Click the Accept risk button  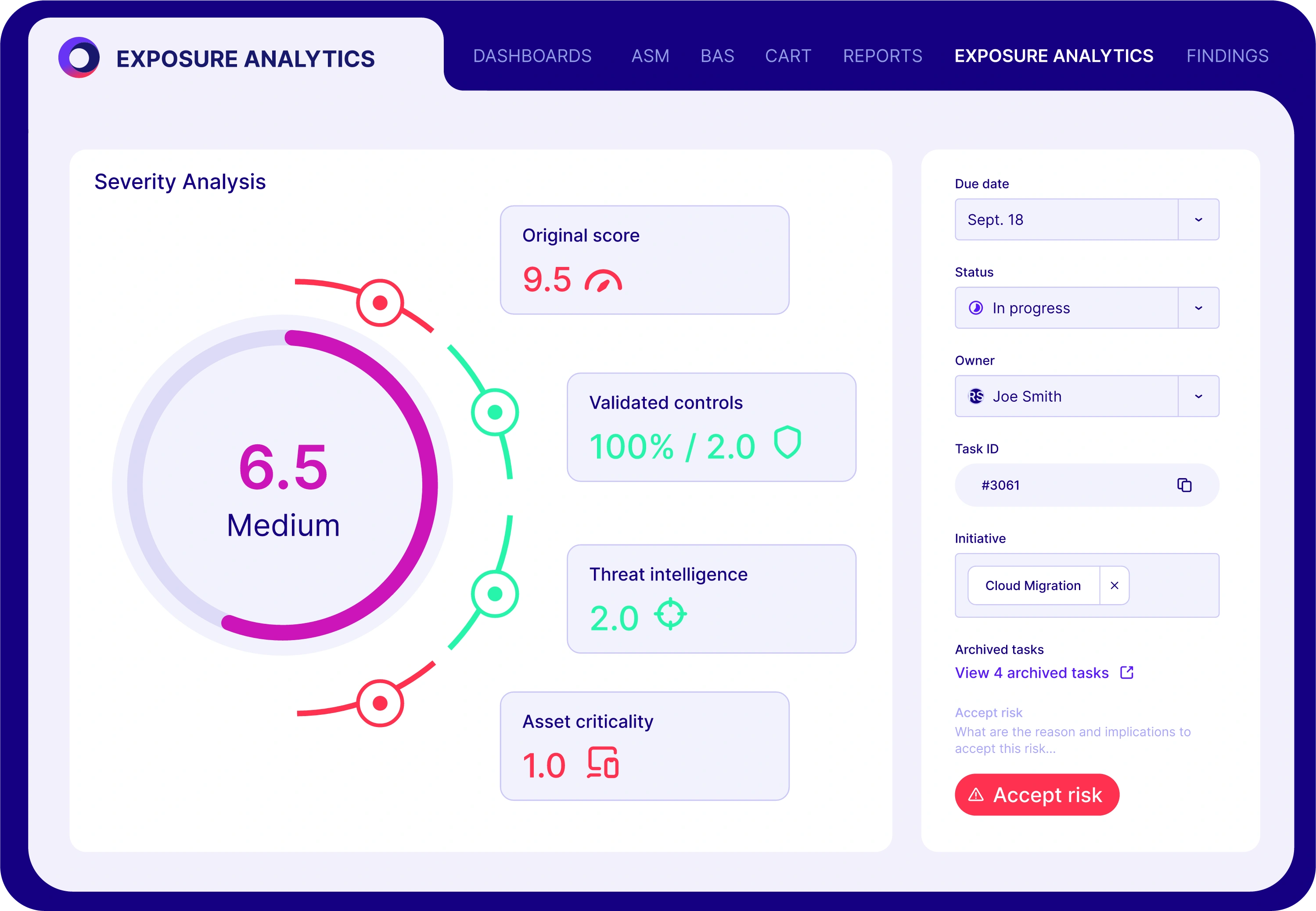[1037, 795]
